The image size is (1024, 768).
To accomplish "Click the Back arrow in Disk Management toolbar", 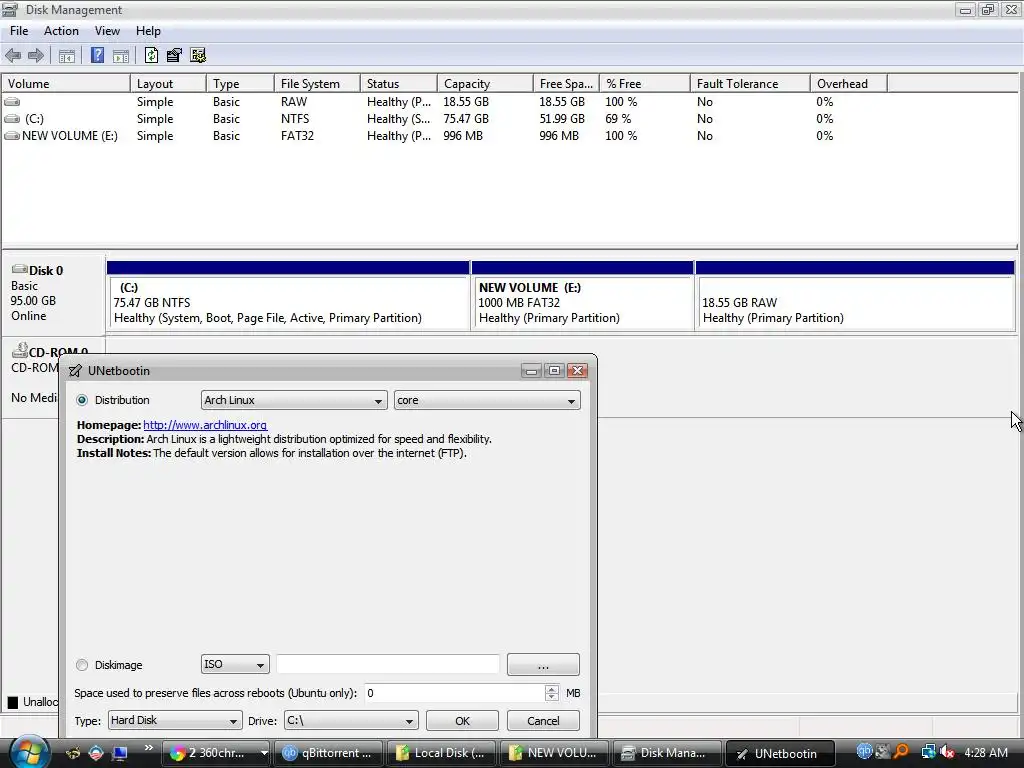I will pos(13,56).
